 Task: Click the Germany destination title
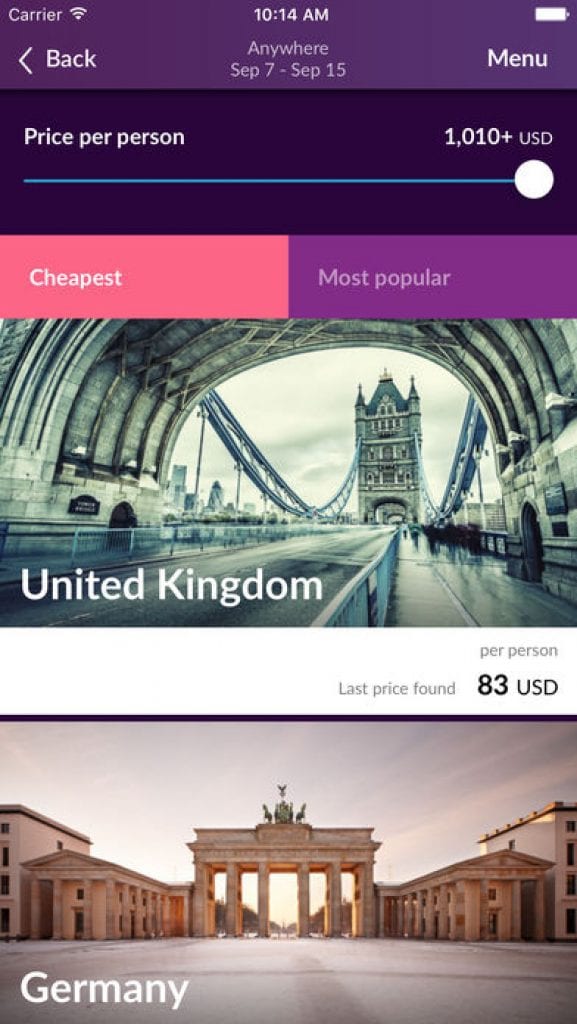(x=104, y=989)
